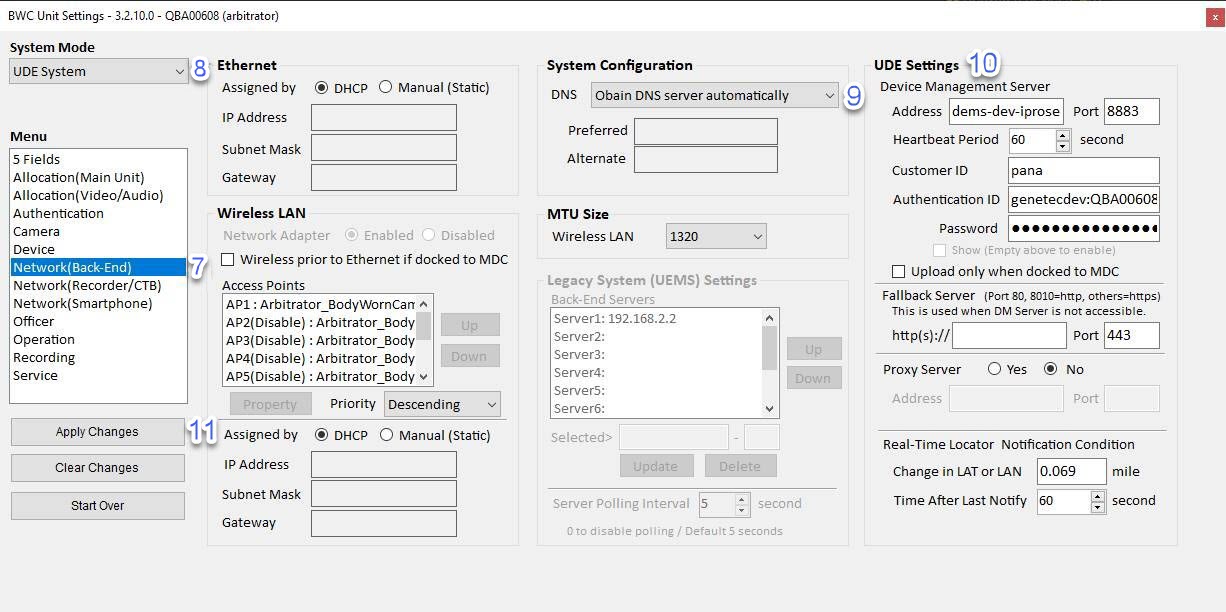The image size is (1226, 612).
Task: Select 5 Fields in Menu list
Action: point(98,159)
